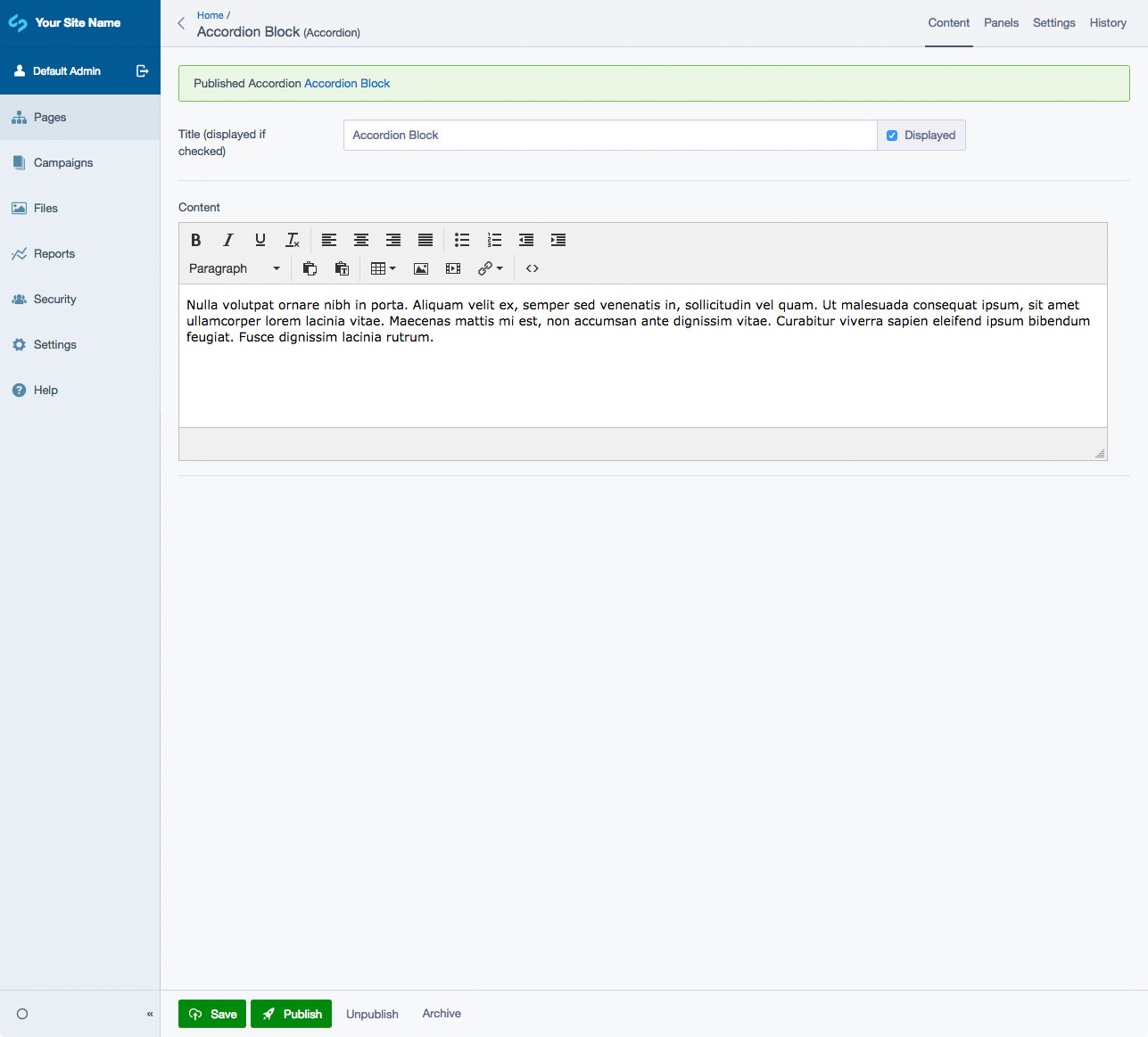This screenshot has width=1148, height=1037.
Task: Click Archive
Action: (x=442, y=1014)
